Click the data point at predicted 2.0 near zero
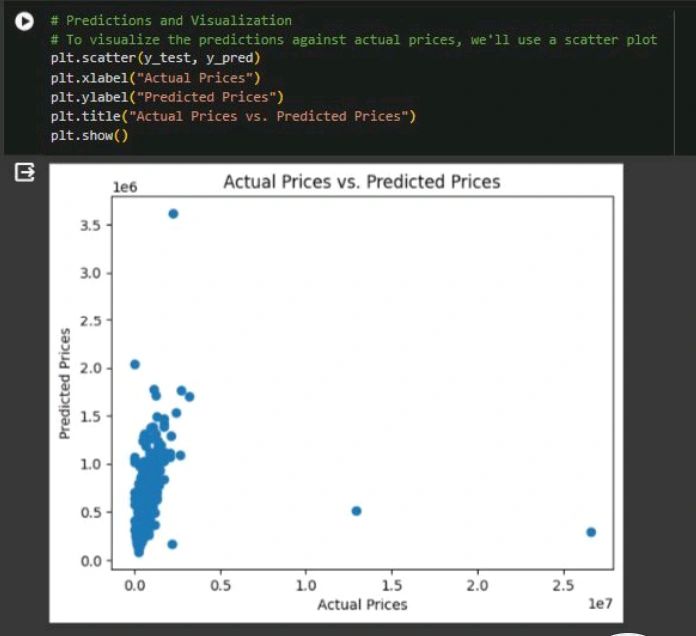 135,364
